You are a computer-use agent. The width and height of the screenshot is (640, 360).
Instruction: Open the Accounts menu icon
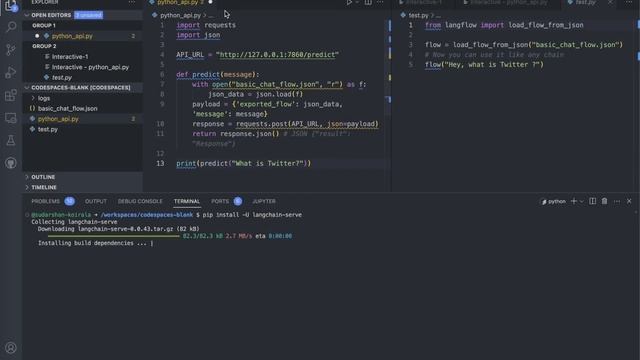(11, 348)
